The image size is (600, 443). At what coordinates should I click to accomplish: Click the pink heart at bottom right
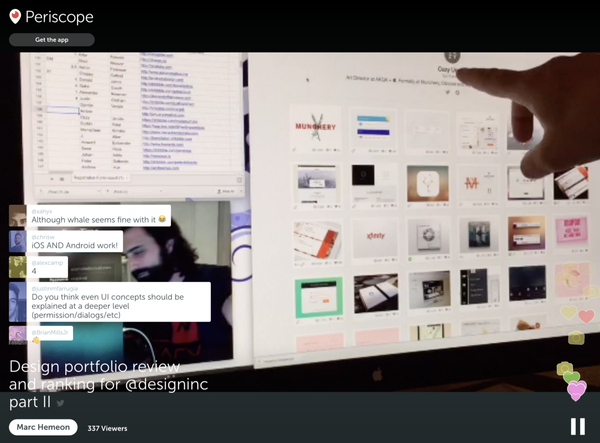(x=576, y=390)
